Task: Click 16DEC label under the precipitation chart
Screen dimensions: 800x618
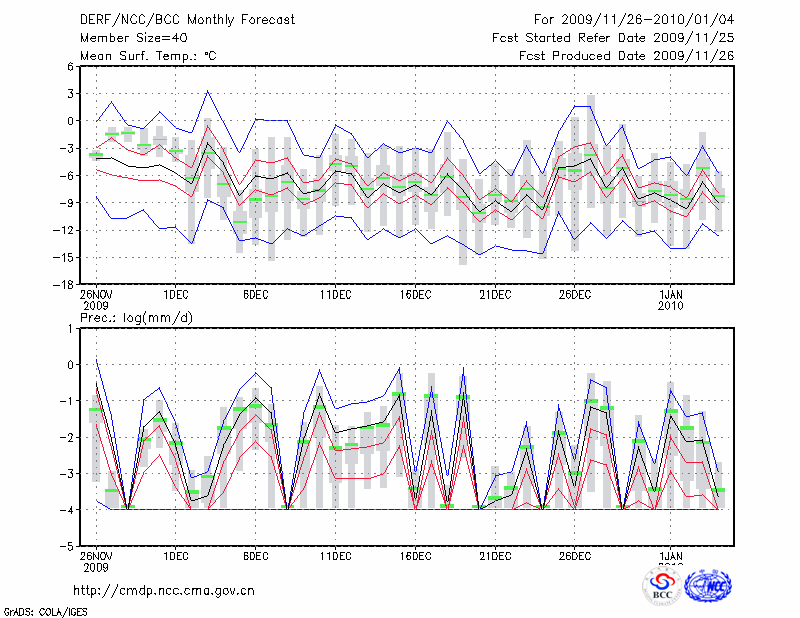Action: tap(415, 556)
